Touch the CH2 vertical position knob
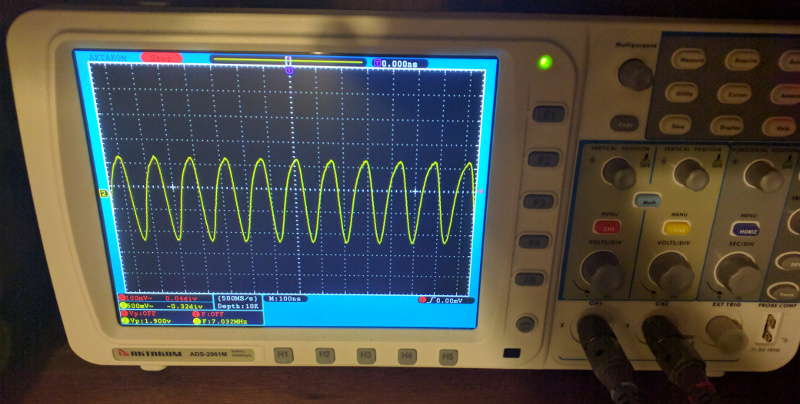 tap(691, 174)
